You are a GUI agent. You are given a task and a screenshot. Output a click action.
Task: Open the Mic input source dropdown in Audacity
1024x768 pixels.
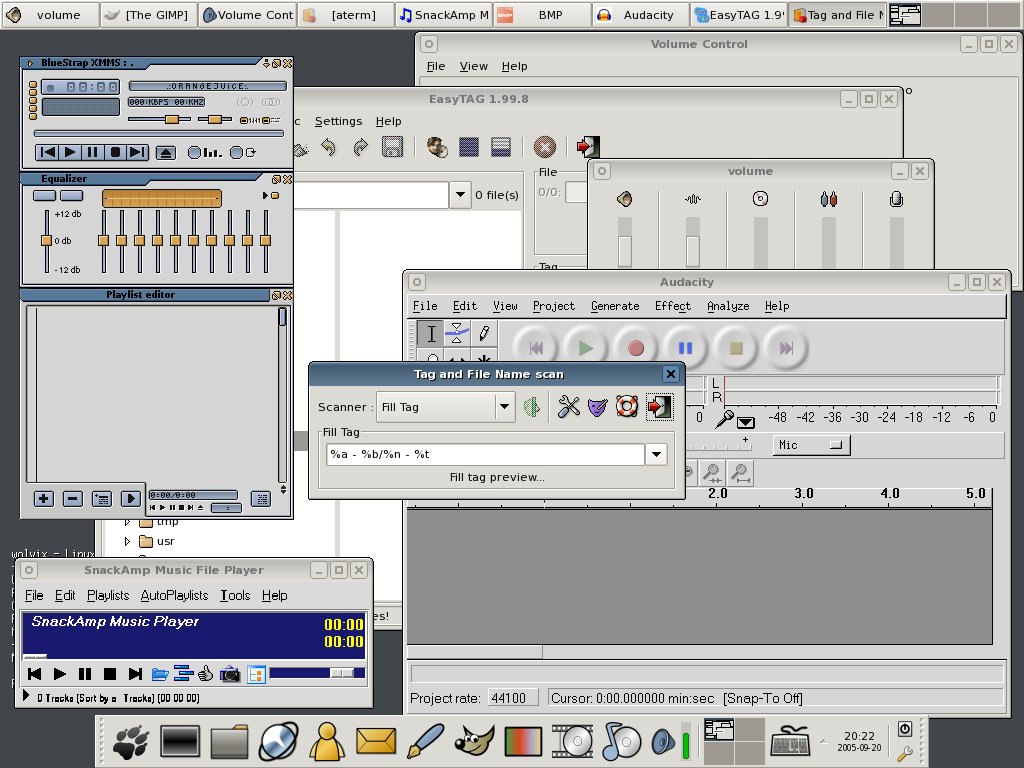[x=811, y=445]
